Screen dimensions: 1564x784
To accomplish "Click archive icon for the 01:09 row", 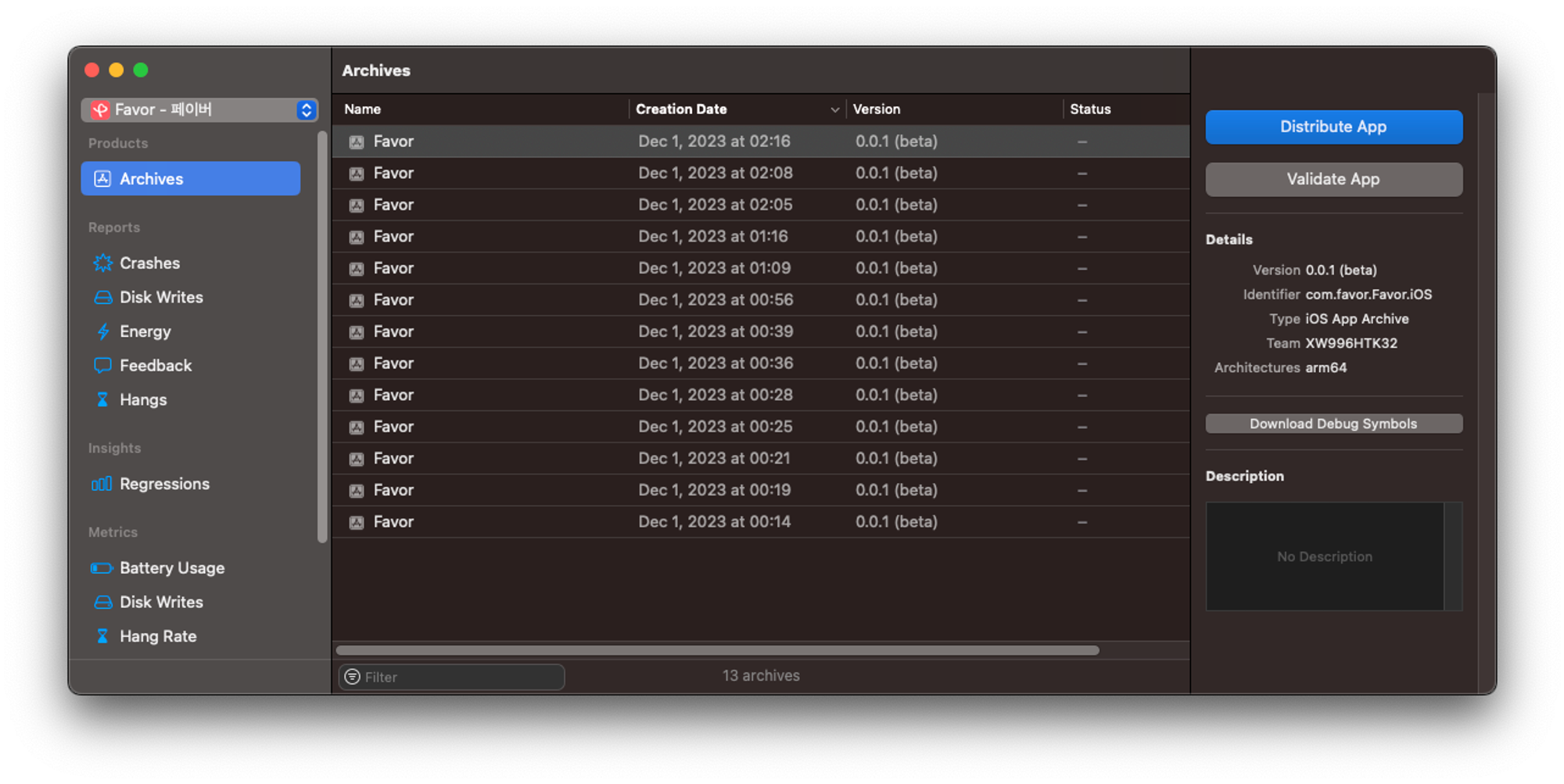I will (357, 269).
